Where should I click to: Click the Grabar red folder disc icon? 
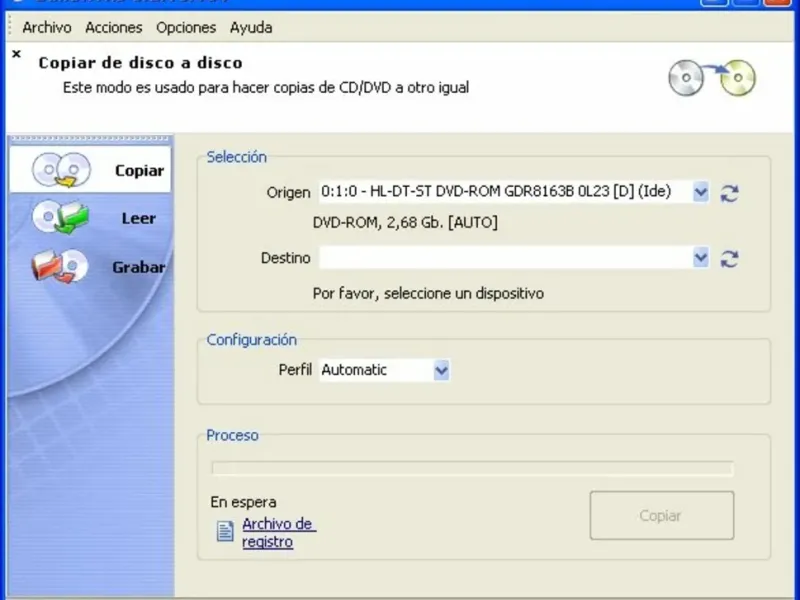(x=60, y=265)
